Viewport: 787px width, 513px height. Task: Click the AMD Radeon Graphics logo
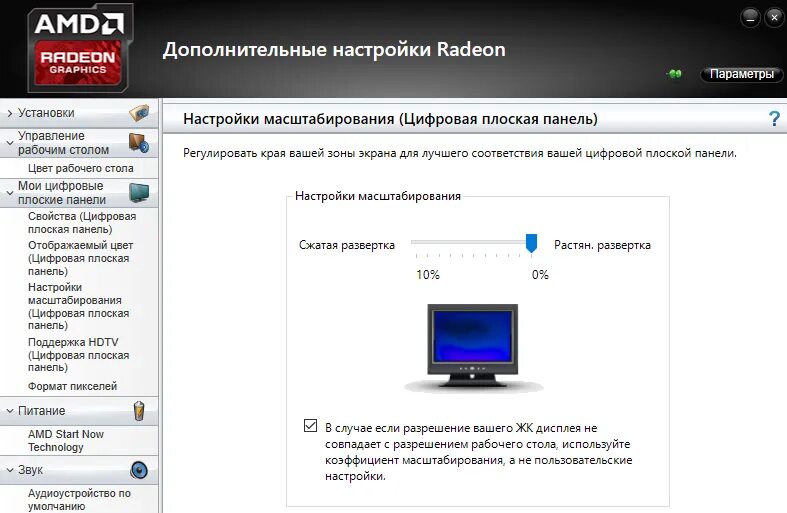click(79, 48)
